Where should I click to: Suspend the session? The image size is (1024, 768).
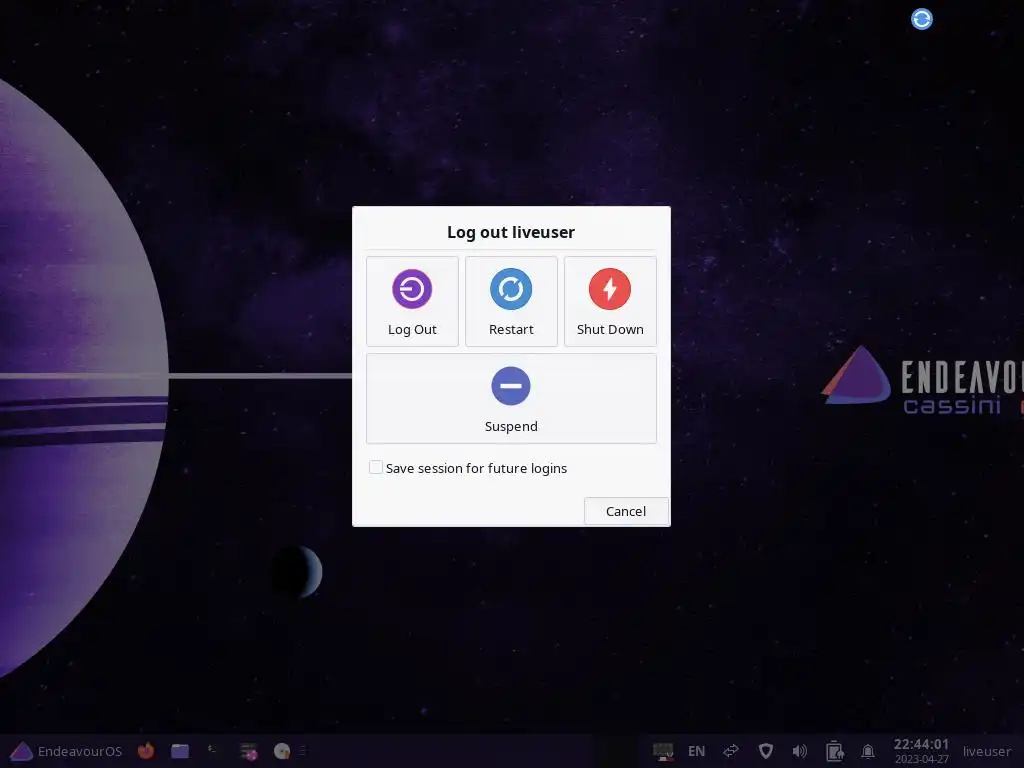pos(511,398)
